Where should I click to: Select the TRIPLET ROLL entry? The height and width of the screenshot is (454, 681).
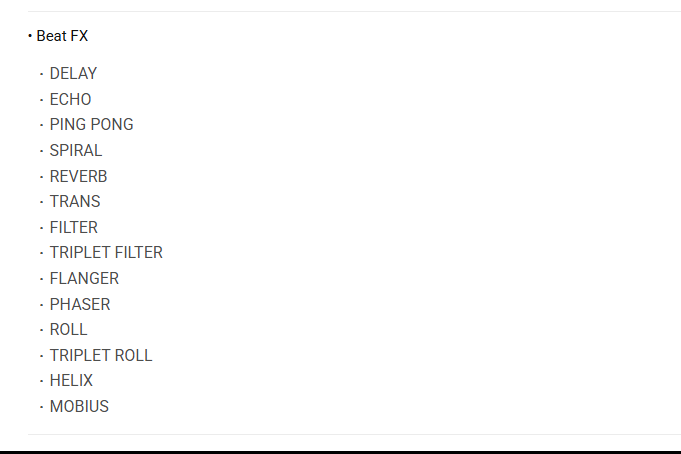[x=101, y=355]
